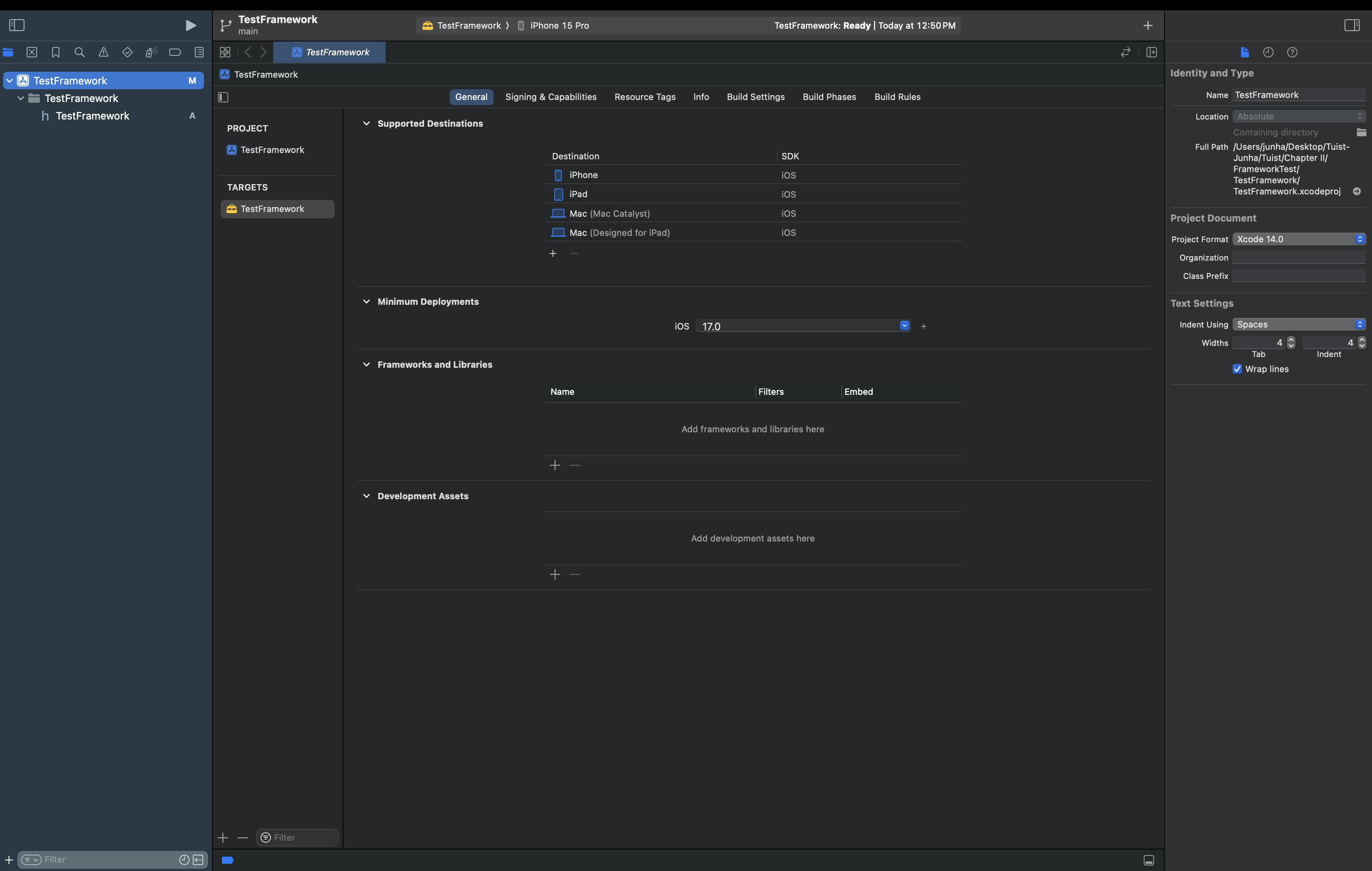The width and height of the screenshot is (1372, 871).
Task: Switch to Signing & Capabilities tab
Action: coord(551,97)
